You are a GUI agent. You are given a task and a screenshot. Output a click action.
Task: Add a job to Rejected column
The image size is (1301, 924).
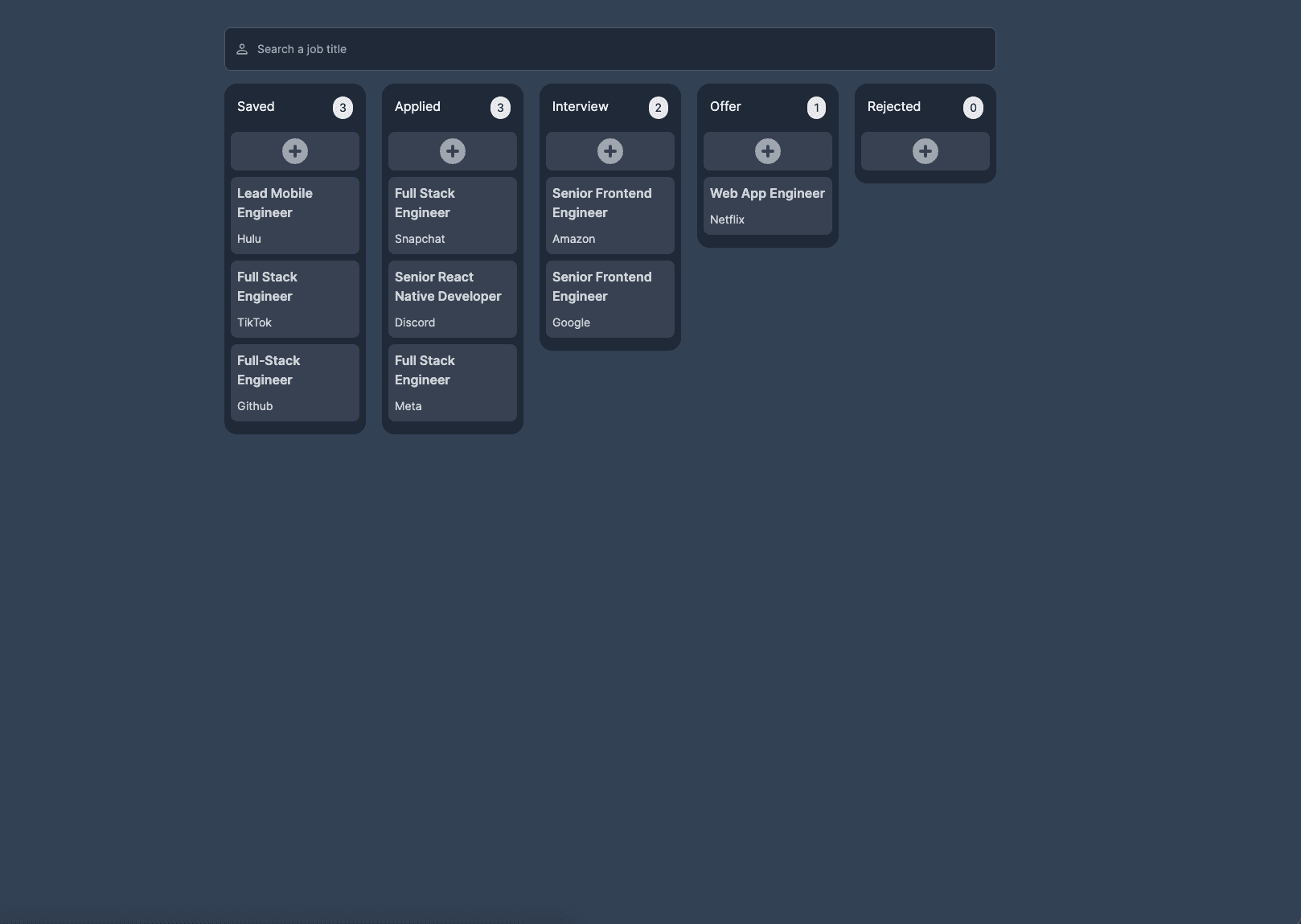pos(925,151)
